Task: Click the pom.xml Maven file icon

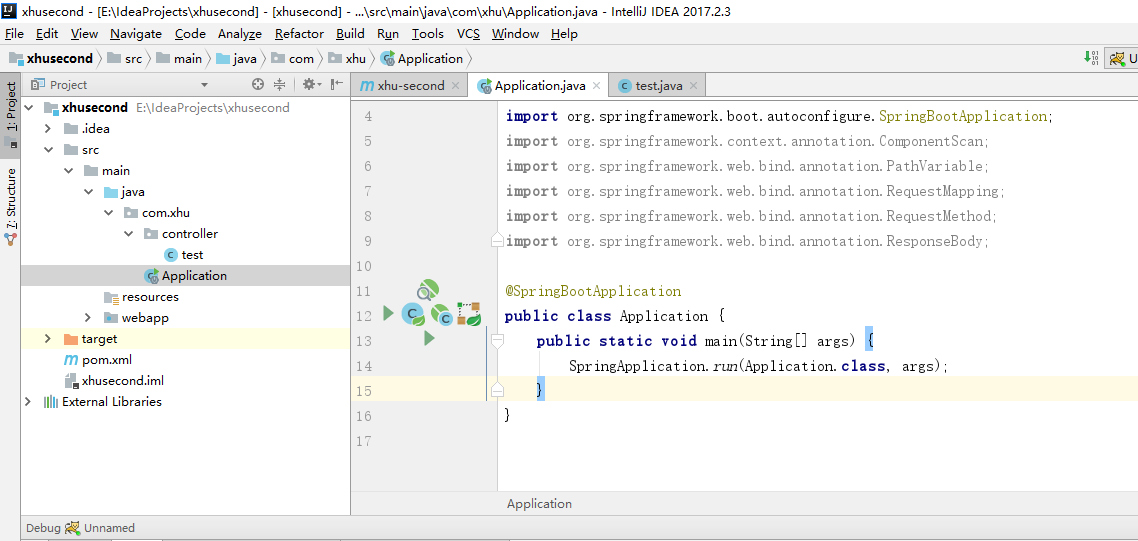Action: tap(70, 359)
